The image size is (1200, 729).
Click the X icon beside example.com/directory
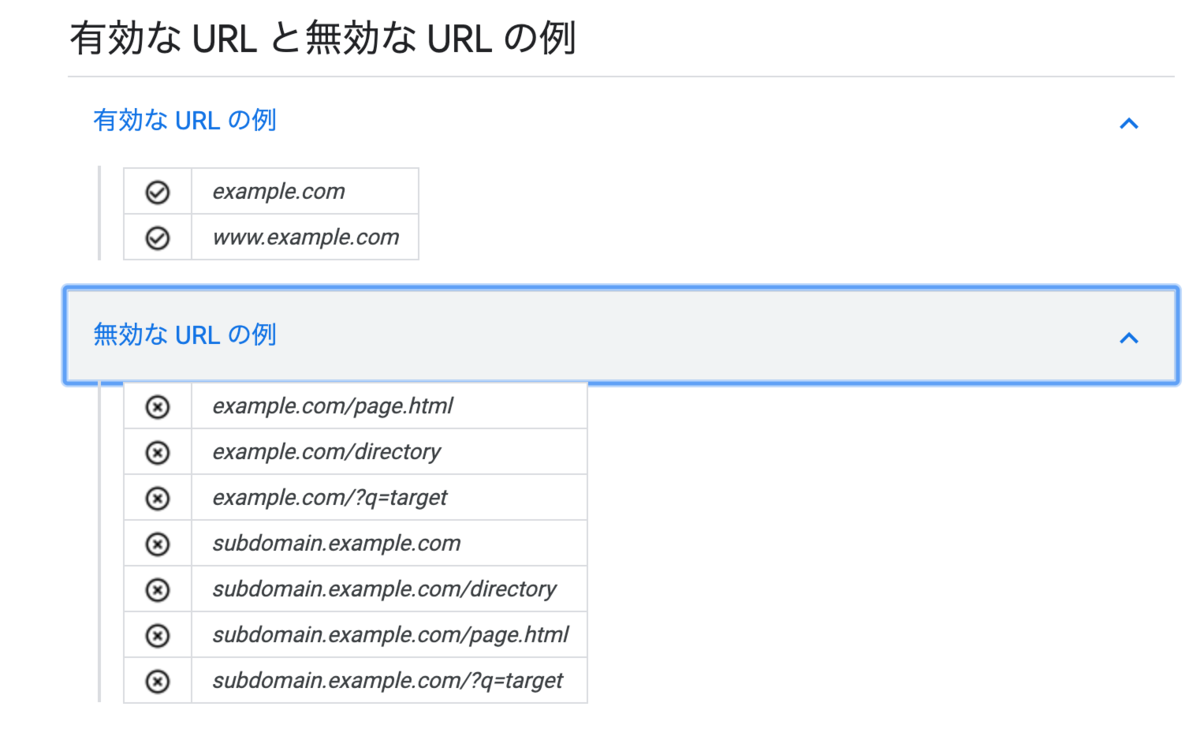pyautogui.click(x=157, y=453)
